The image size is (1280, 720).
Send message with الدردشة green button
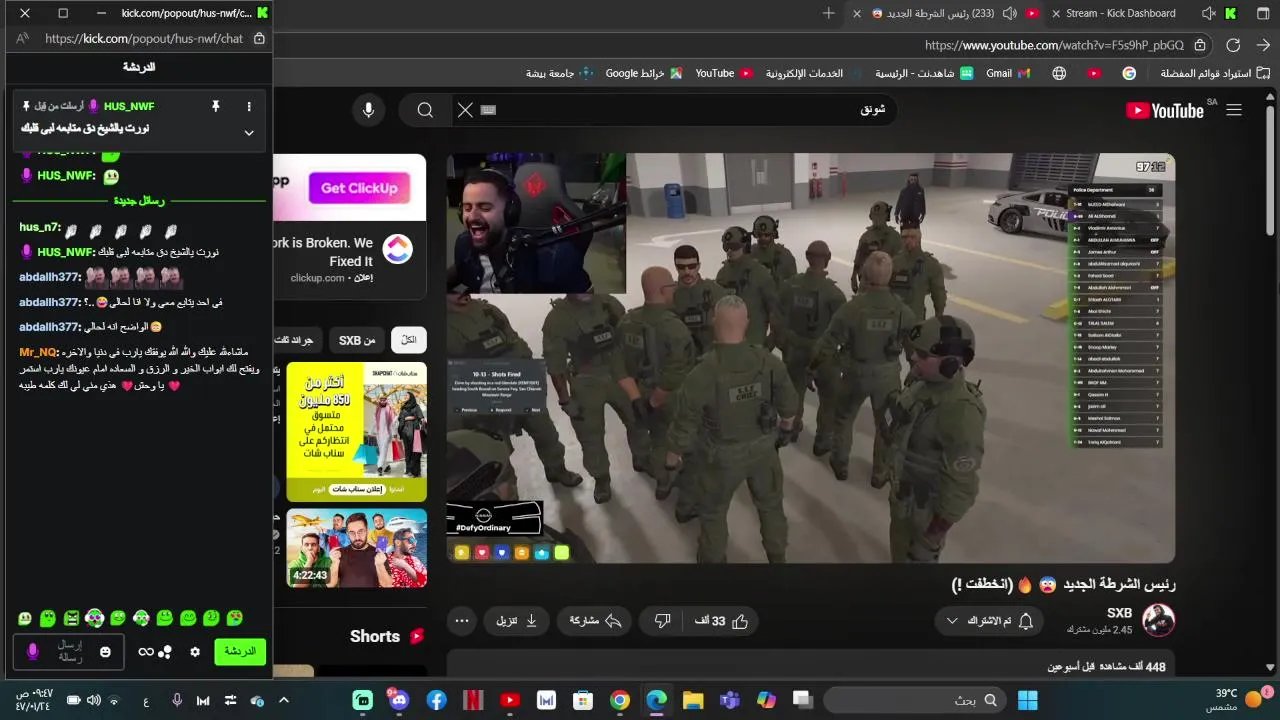tap(240, 651)
